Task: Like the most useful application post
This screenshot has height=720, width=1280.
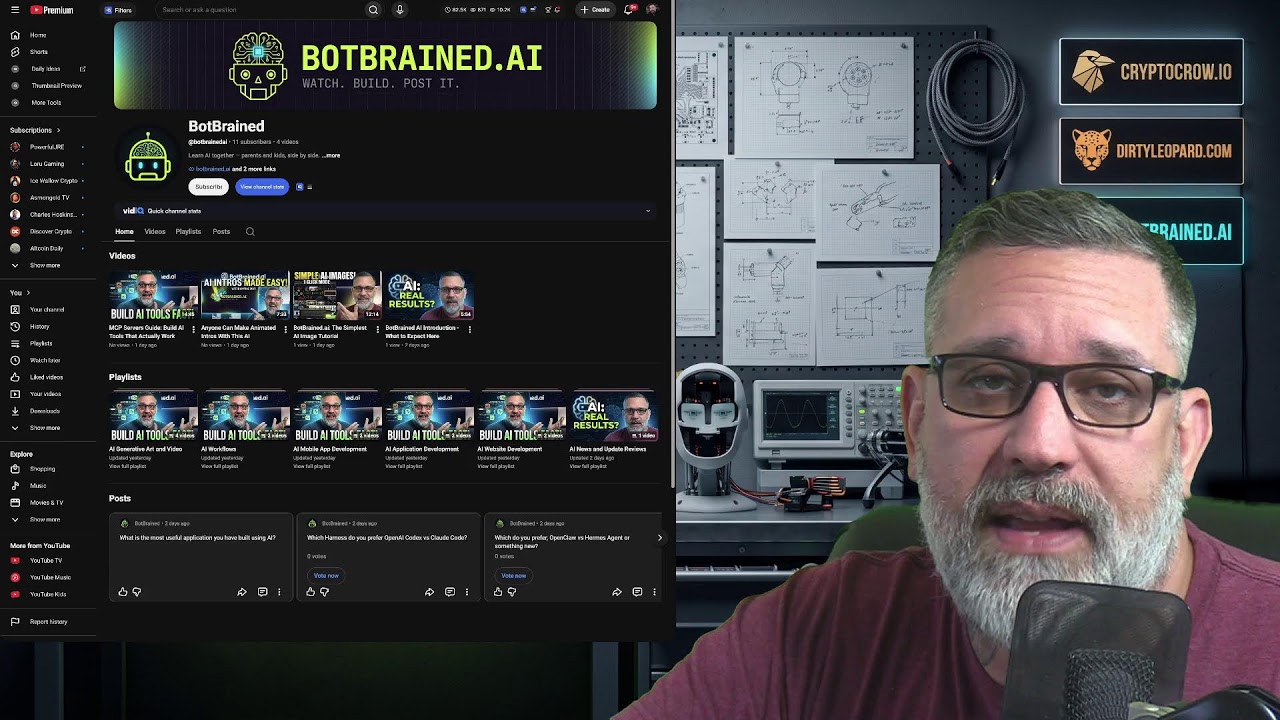Action: pos(123,592)
